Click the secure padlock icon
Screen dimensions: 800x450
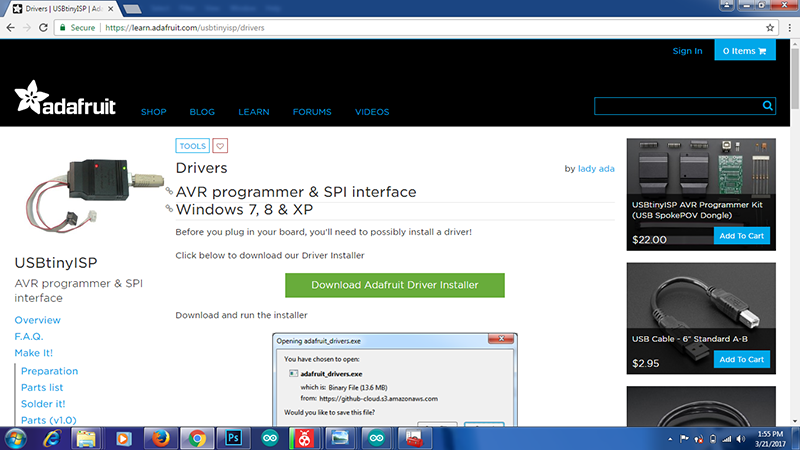pos(62,28)
